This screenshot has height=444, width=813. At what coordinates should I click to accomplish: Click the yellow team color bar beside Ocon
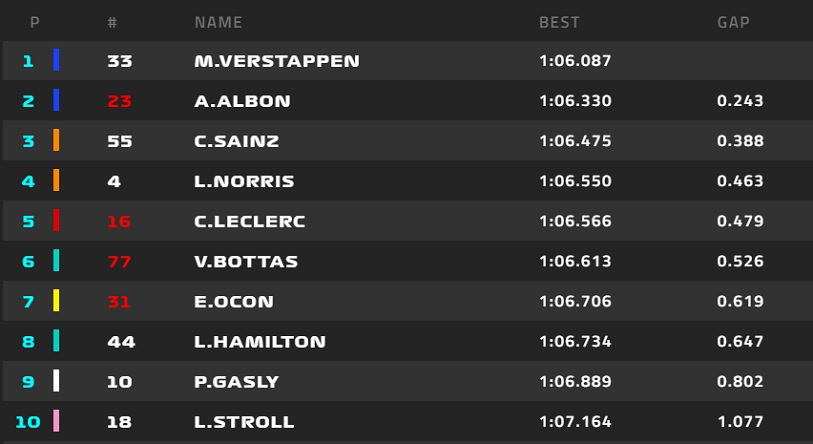tap(57, 301)
